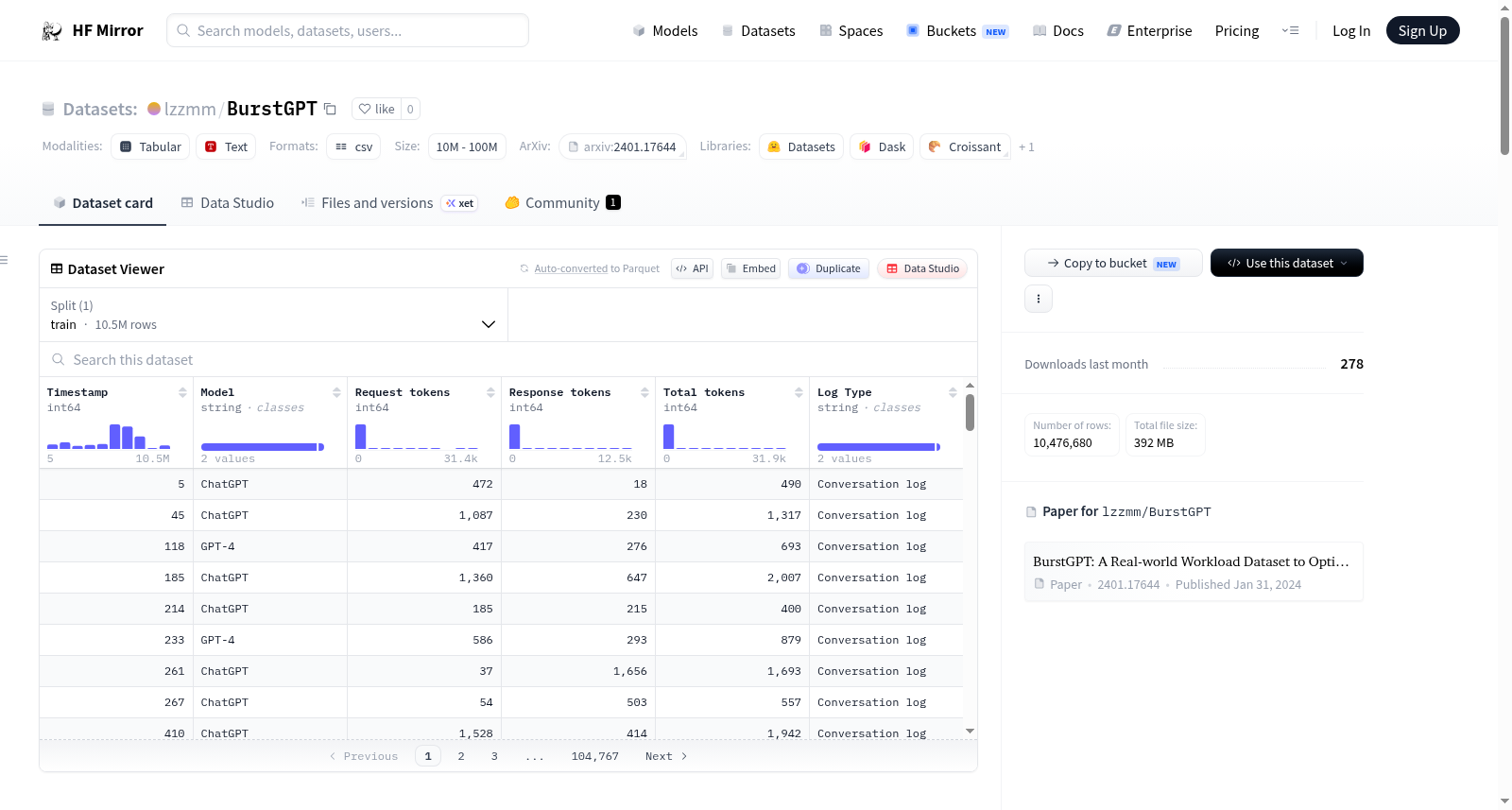1512x810 pixels.
Task: Click the 10M - 100M size tag
Action: (x=467, y=146)
